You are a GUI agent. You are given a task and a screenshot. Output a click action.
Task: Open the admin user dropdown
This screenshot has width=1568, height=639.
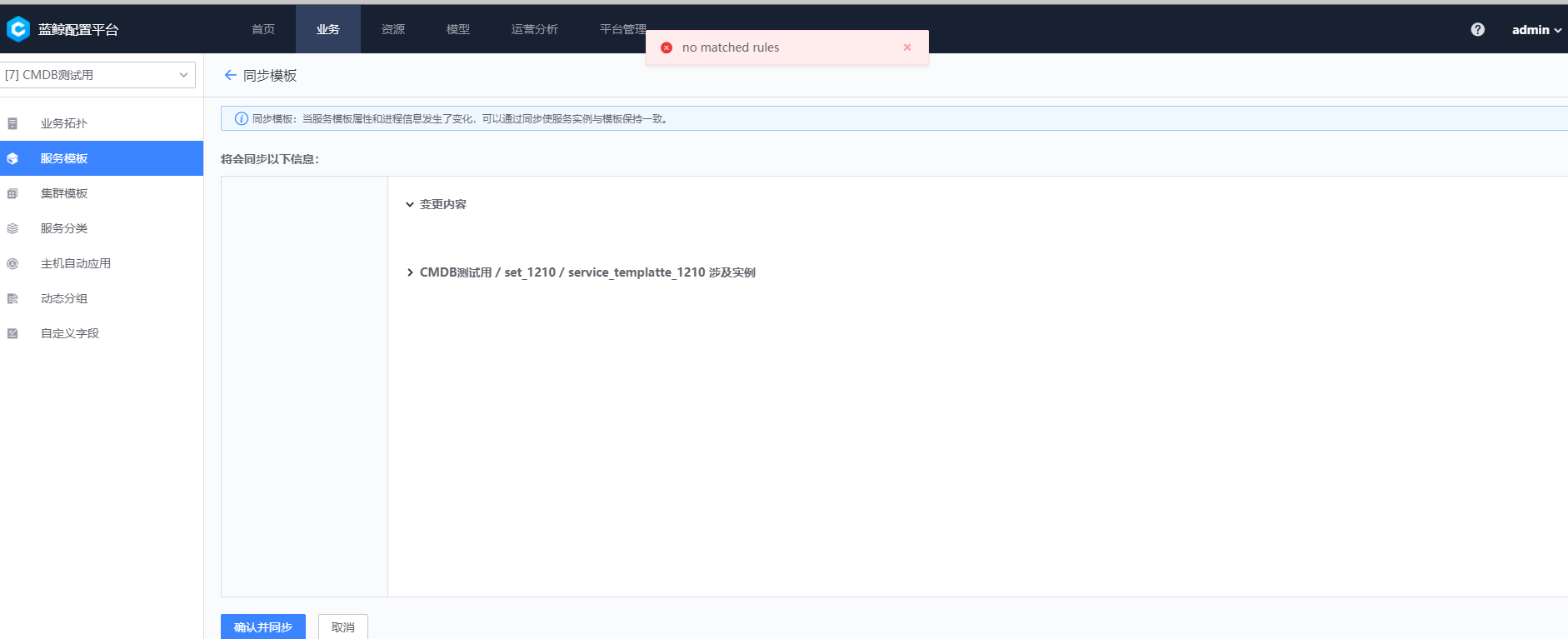1536,29
